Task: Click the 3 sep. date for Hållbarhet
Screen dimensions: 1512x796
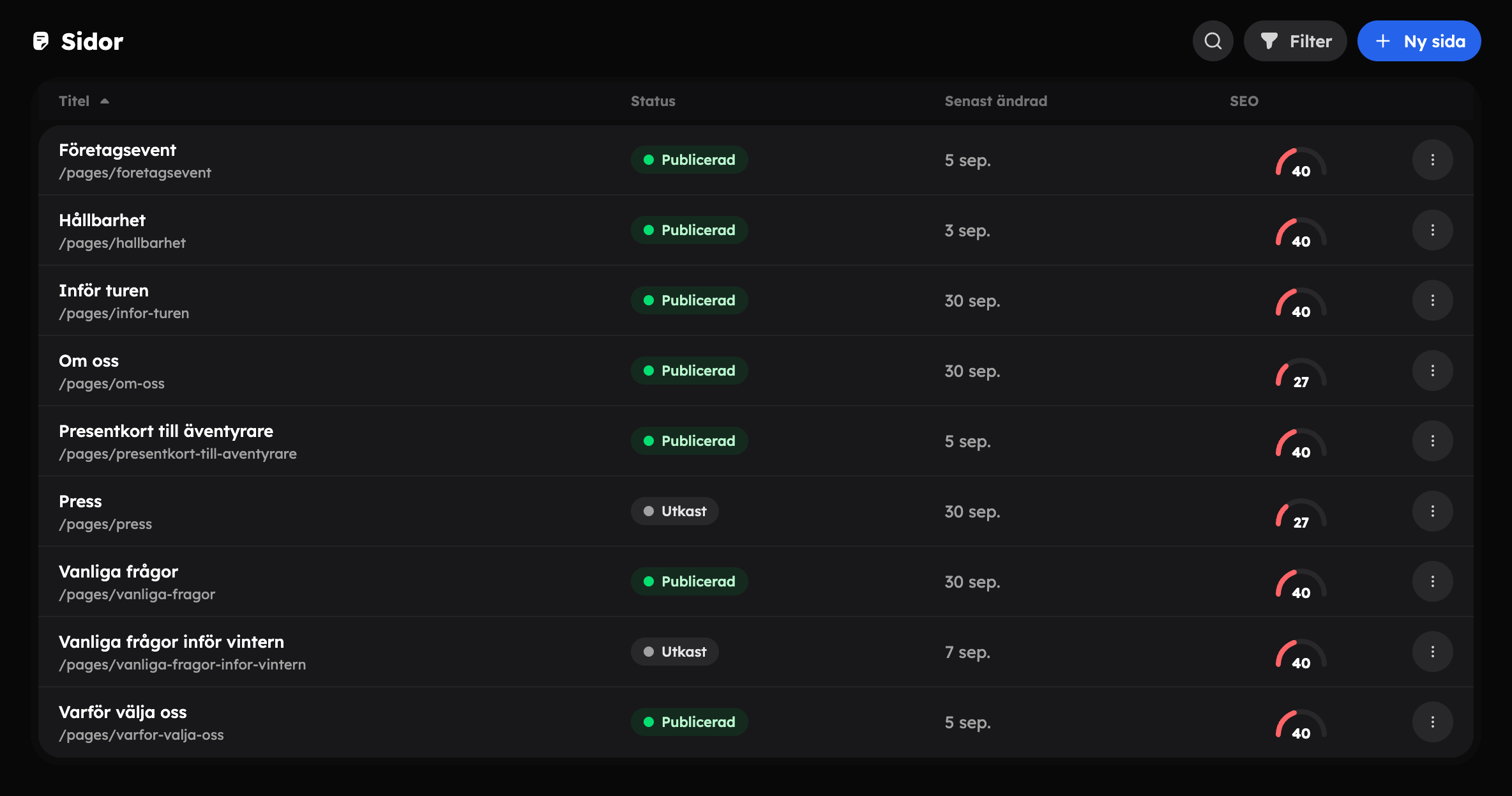Action: click(967, 231)
